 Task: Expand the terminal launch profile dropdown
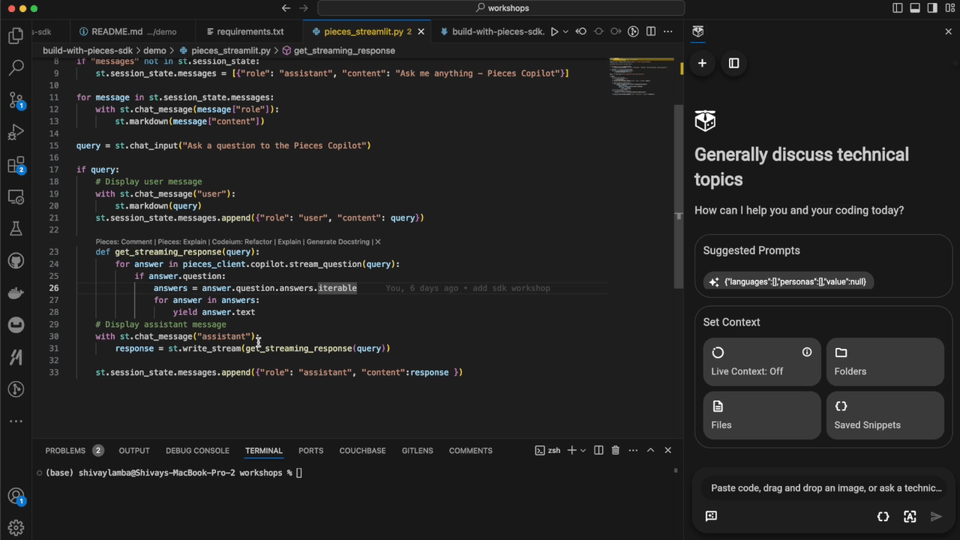coord(583,451)
